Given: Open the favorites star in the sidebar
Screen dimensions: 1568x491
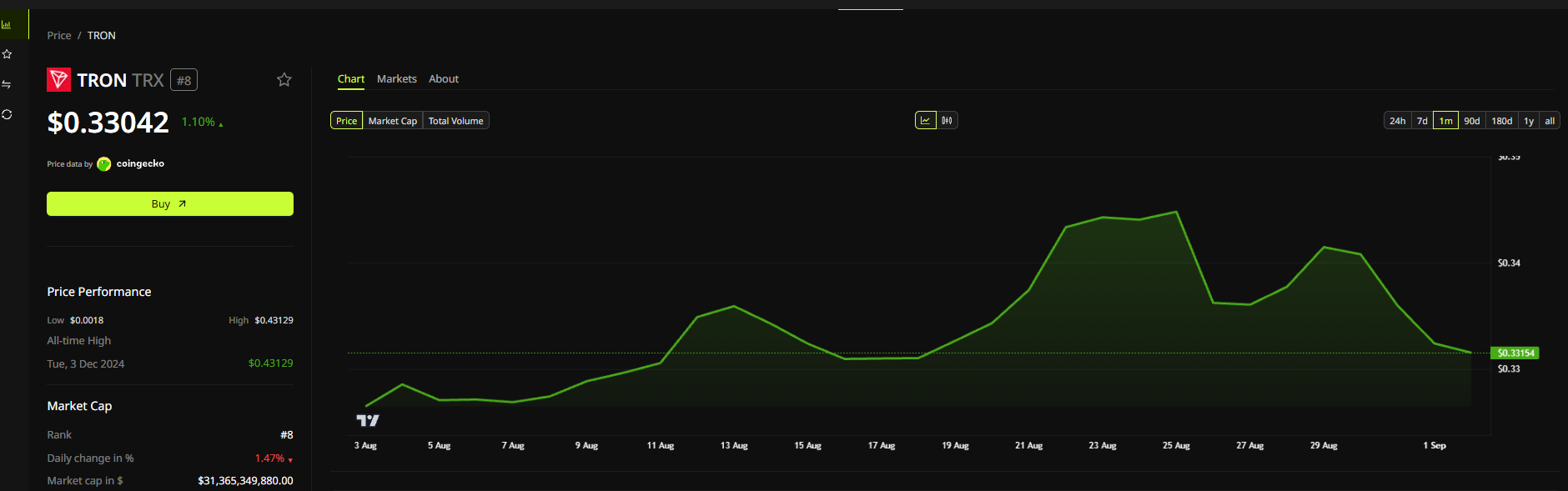Looking at the screenshot, I should [x=7, y=54].
